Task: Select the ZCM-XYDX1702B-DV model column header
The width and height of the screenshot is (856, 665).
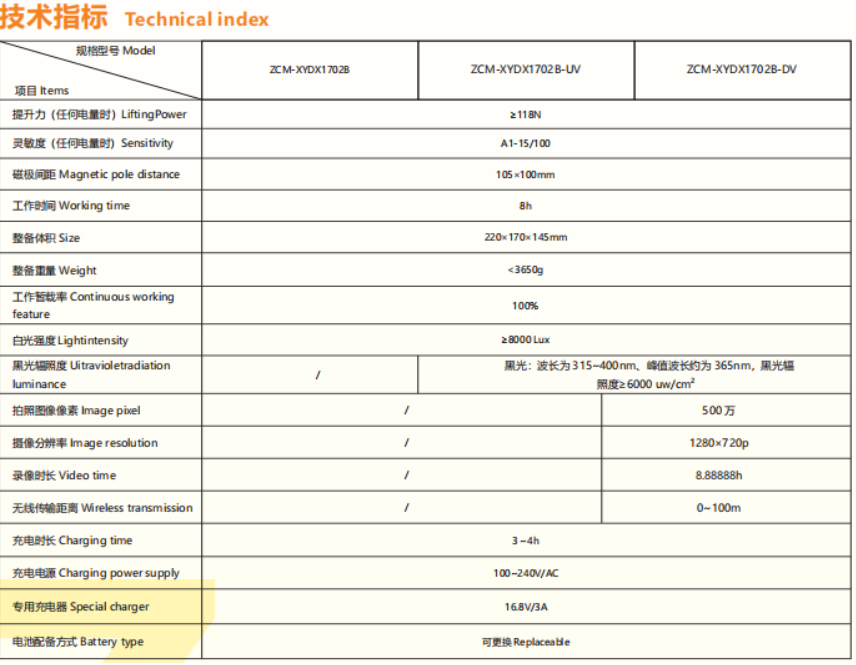Action: click(x=741, y=70)
